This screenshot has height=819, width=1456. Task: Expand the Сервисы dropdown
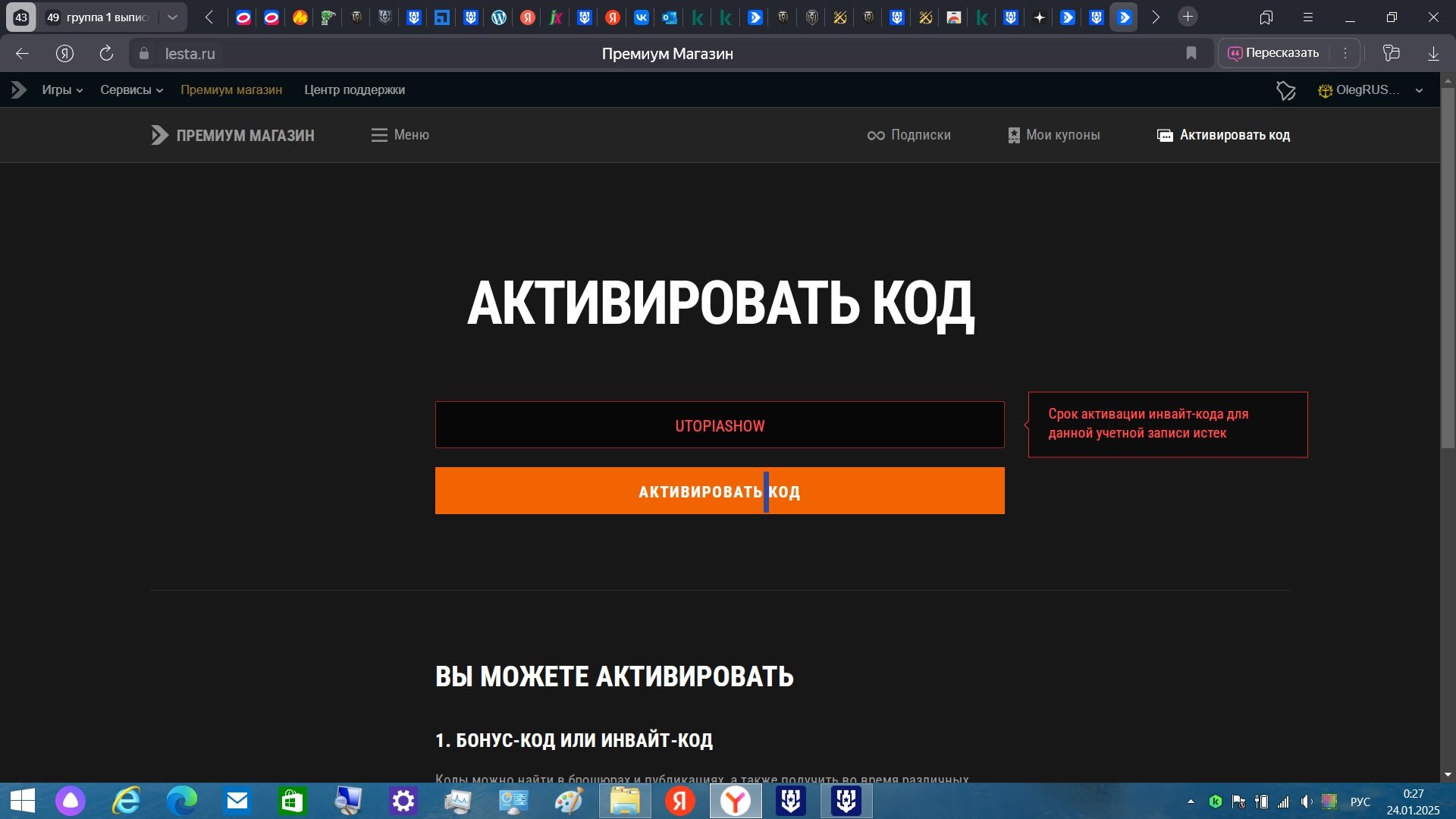point(131,90)
